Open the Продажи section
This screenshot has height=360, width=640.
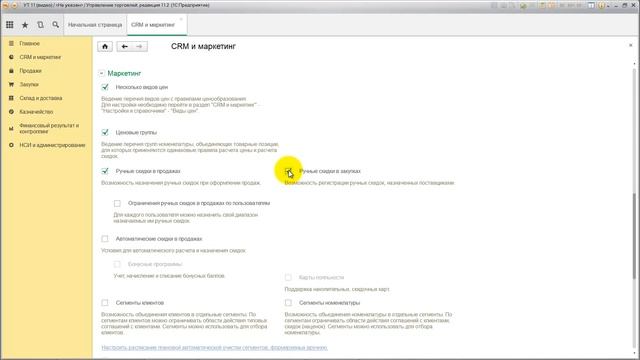[x=30, y=71]
